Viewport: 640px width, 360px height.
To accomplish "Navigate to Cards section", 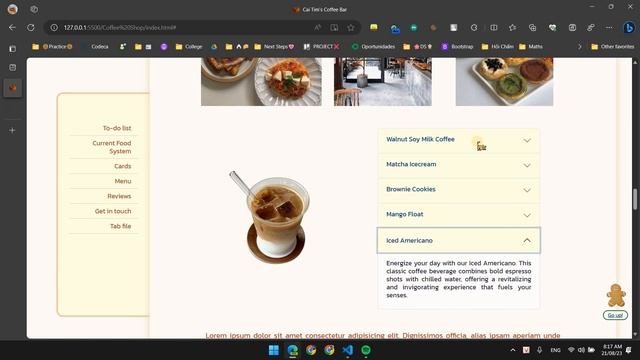I will [122, 166].
